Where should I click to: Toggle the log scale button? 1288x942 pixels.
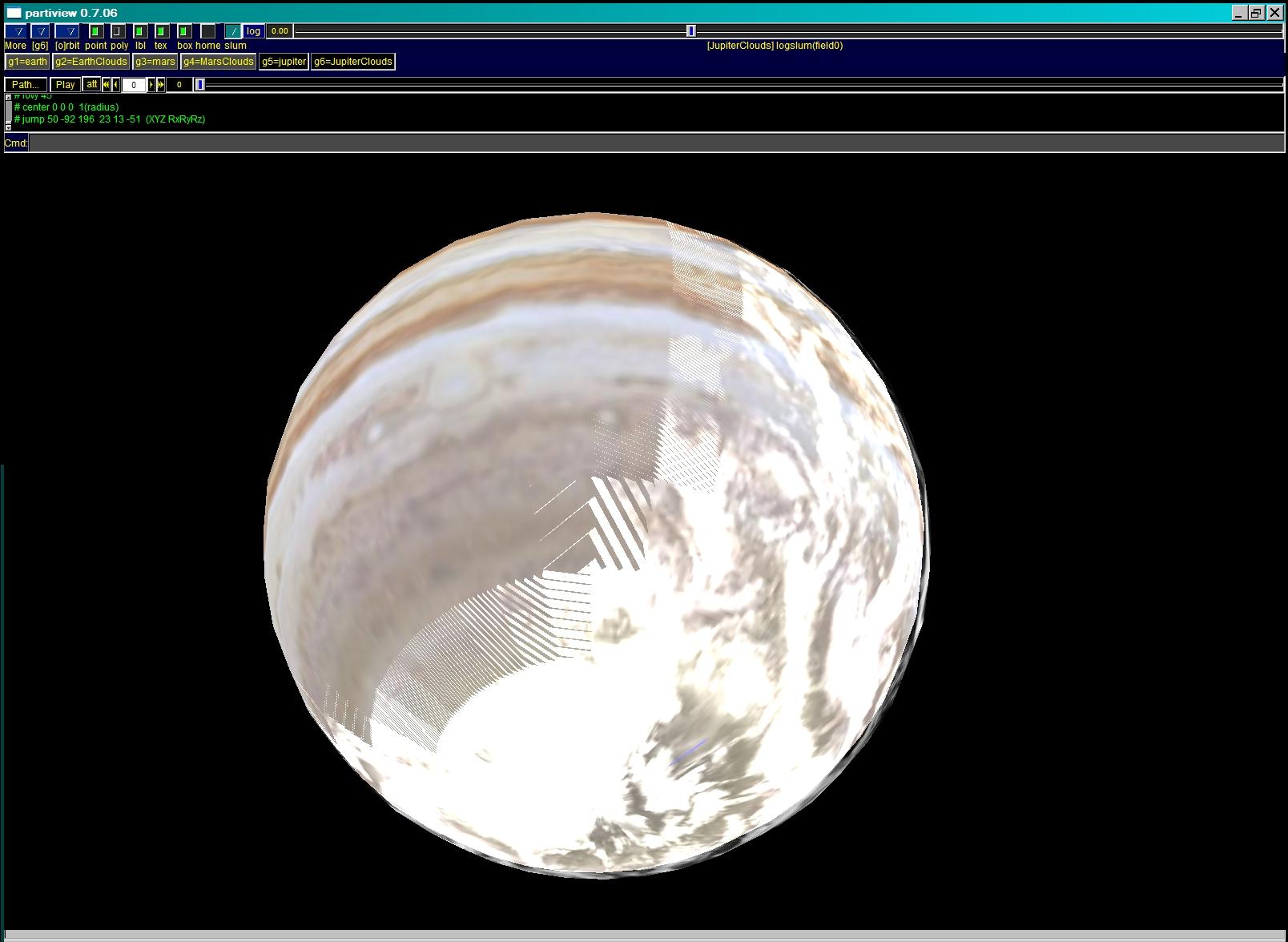(253, 31)
